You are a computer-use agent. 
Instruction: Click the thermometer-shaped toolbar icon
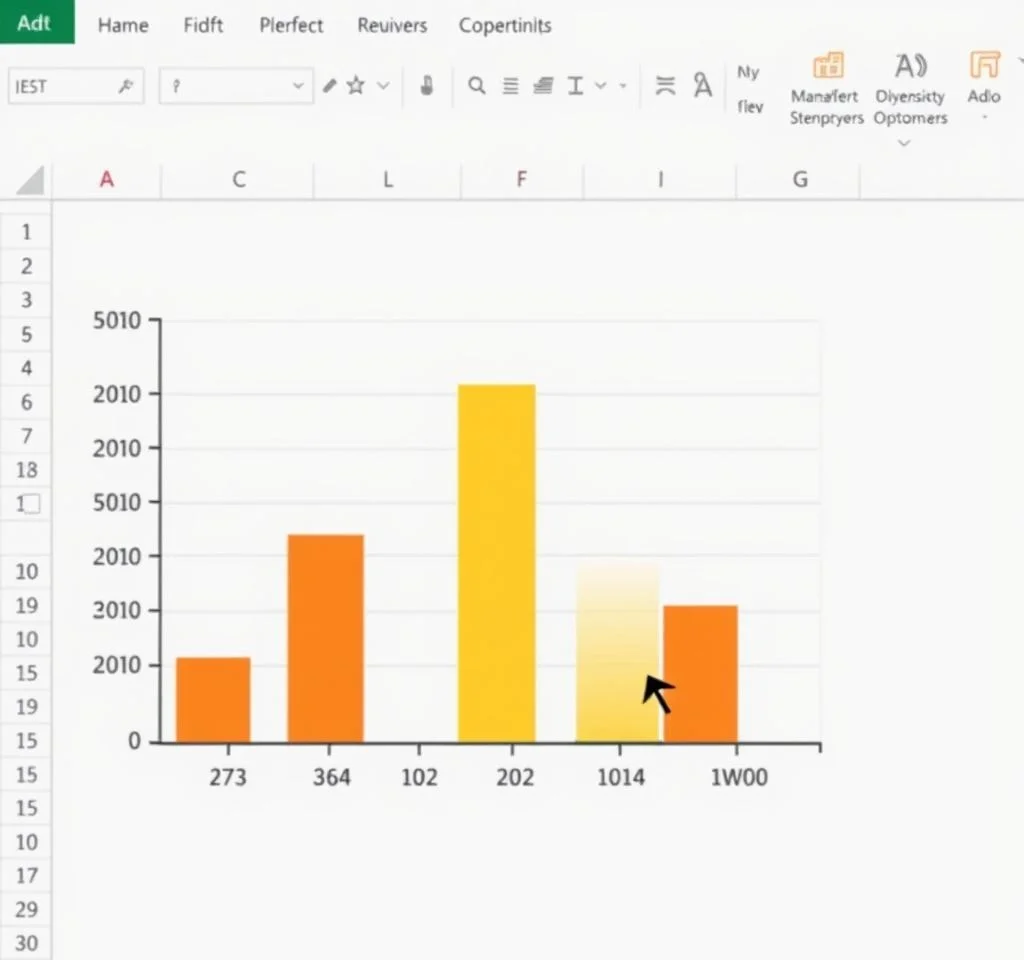(427, 86)
